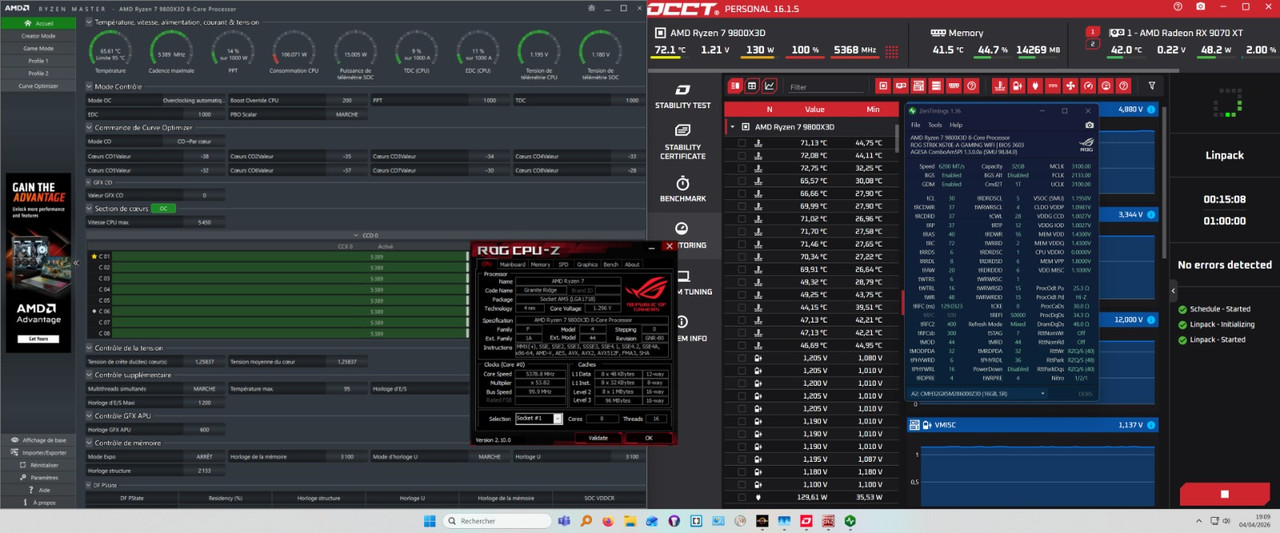
Task: Check the box on the 72,08 °C row
Action: click(x=742, y=156)
